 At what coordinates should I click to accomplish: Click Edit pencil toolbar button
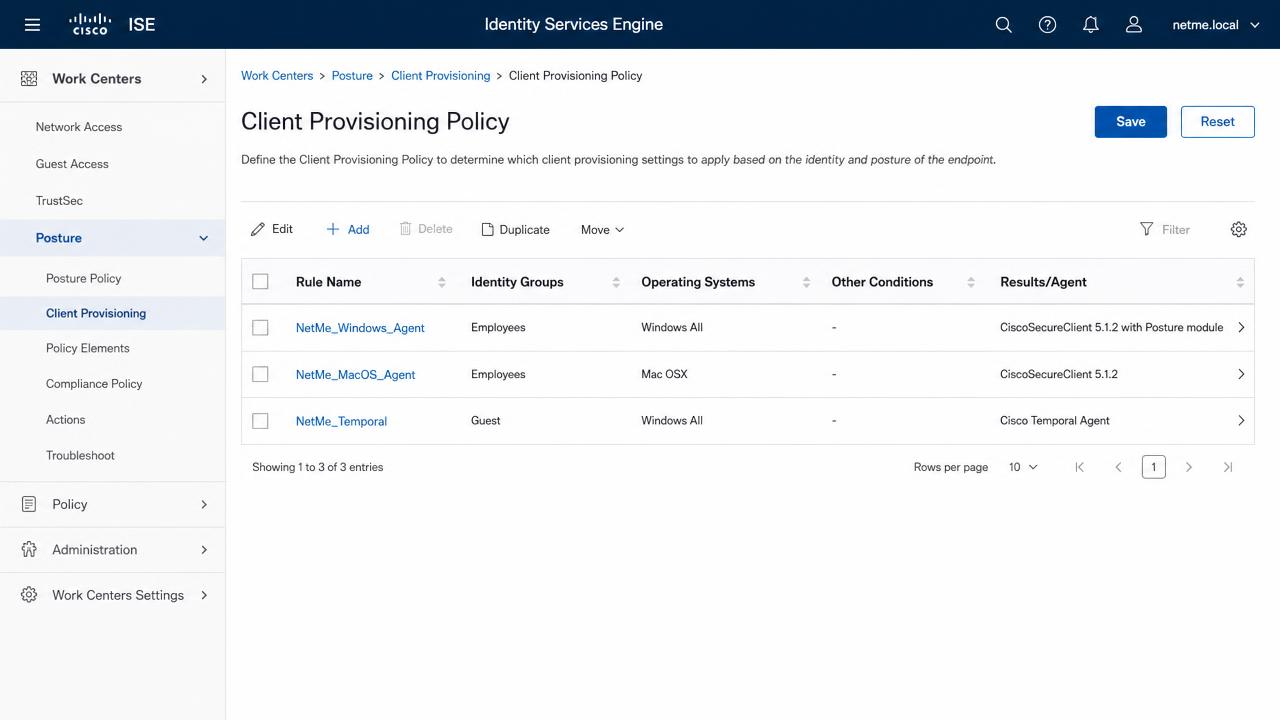coord(272,229)
